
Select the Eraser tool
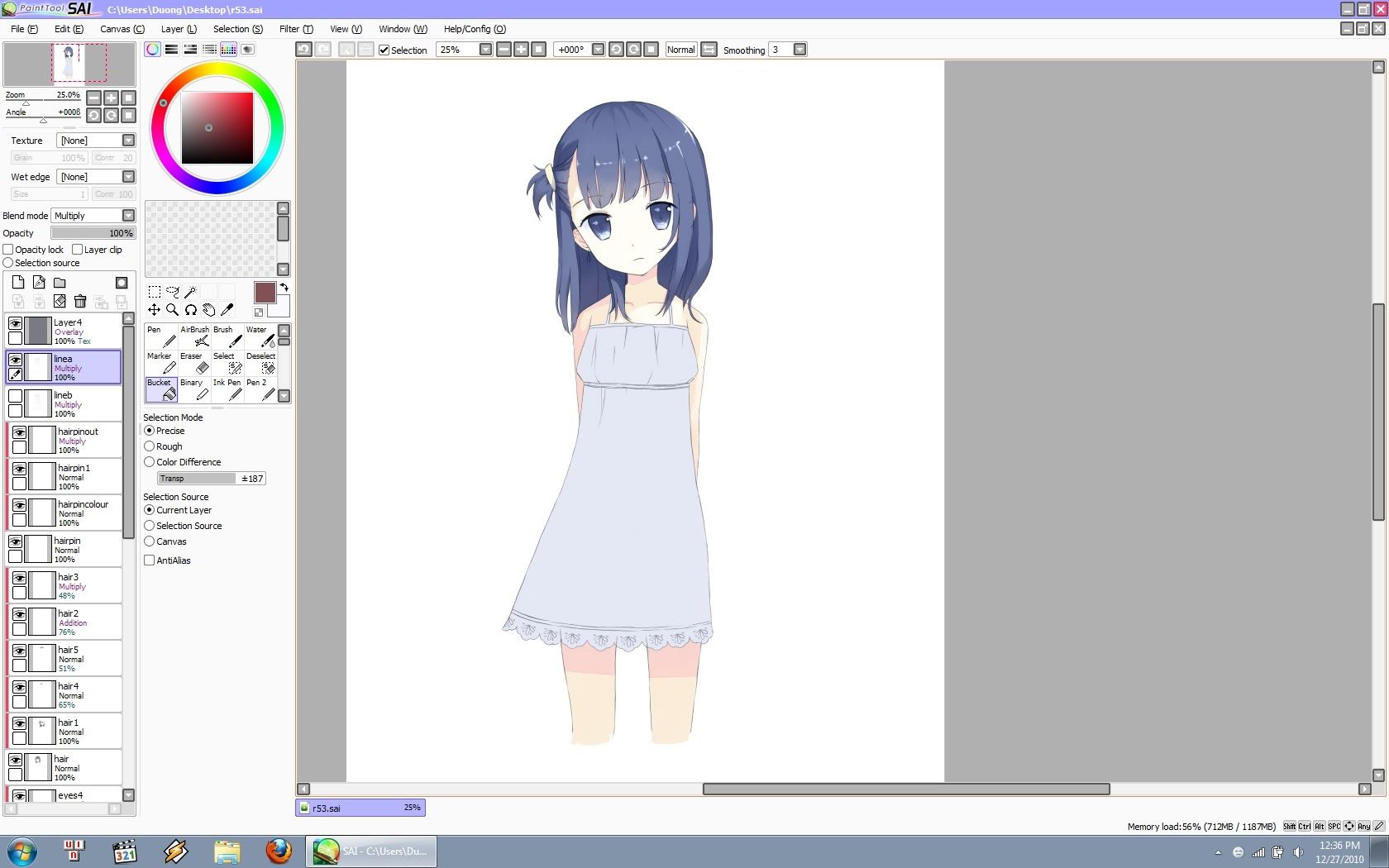pyautogui.click(x=194, y=363)
